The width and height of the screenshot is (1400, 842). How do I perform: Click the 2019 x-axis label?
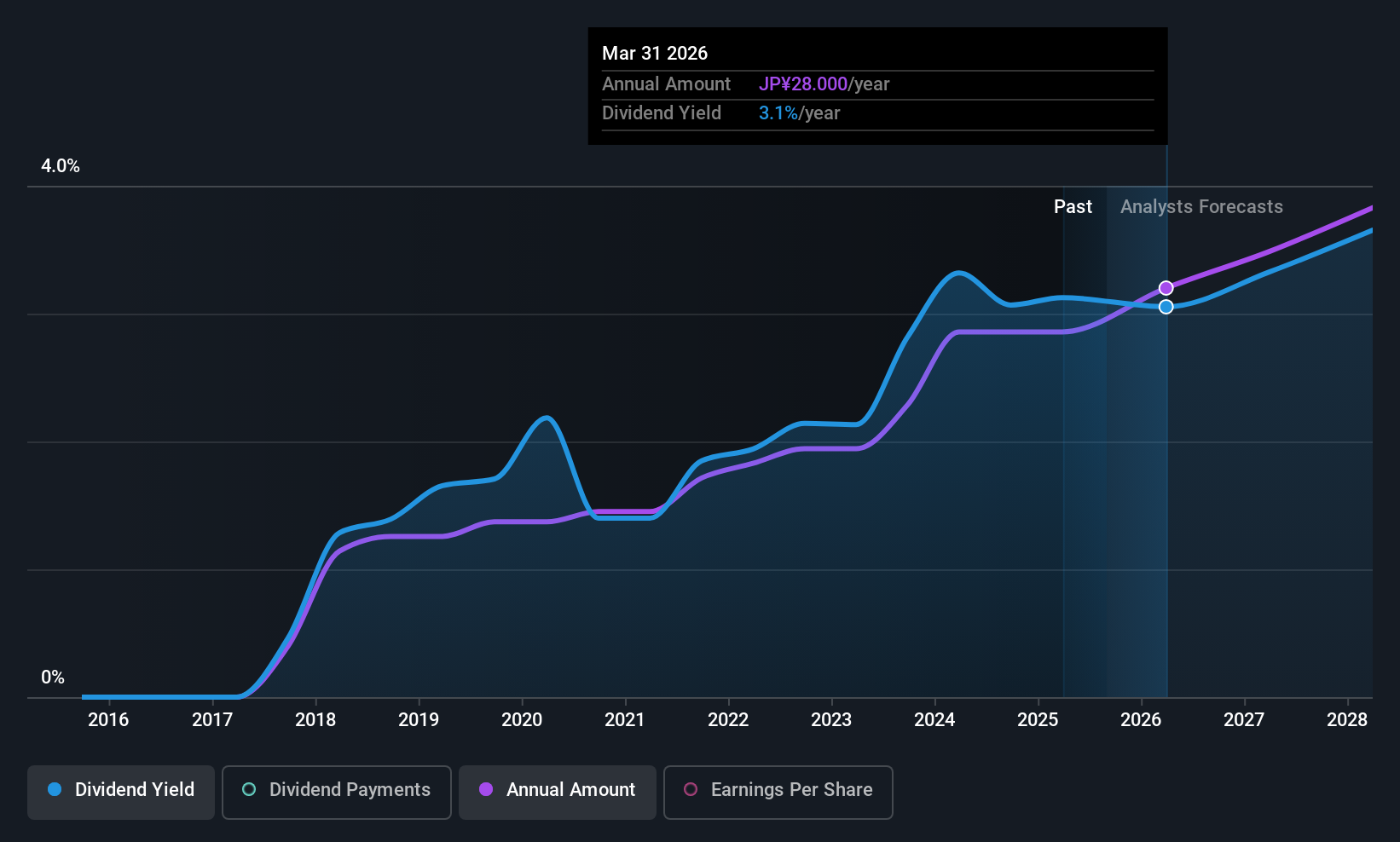[419, 720]
